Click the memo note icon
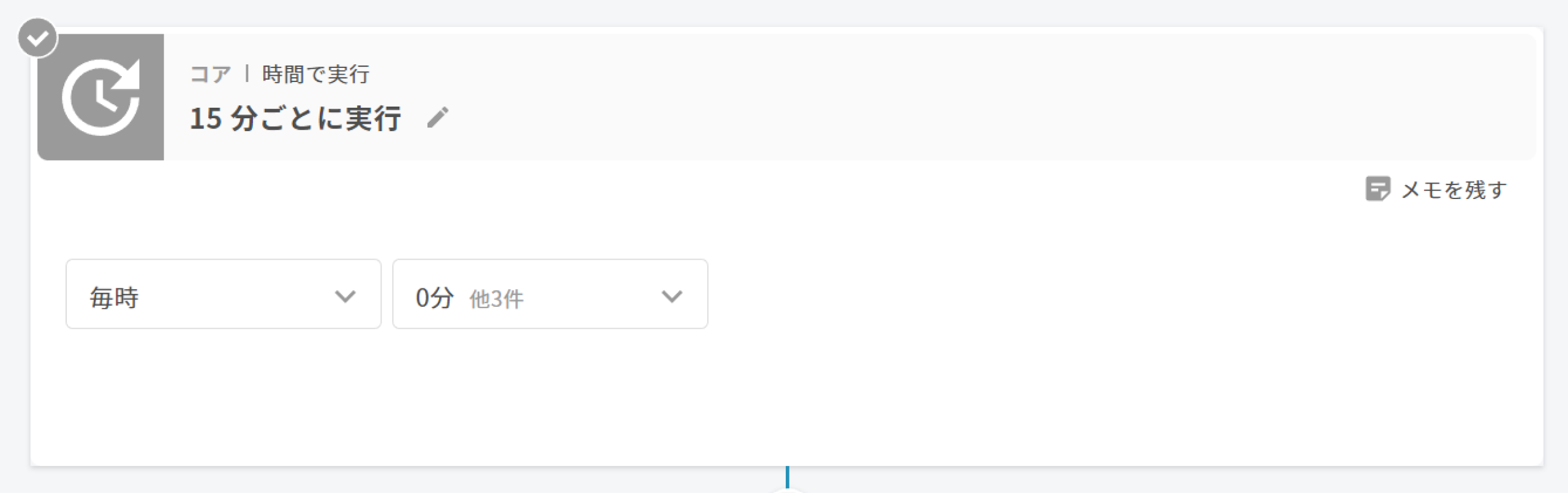The image size is (1568, 493). (x=1378, y=189)
